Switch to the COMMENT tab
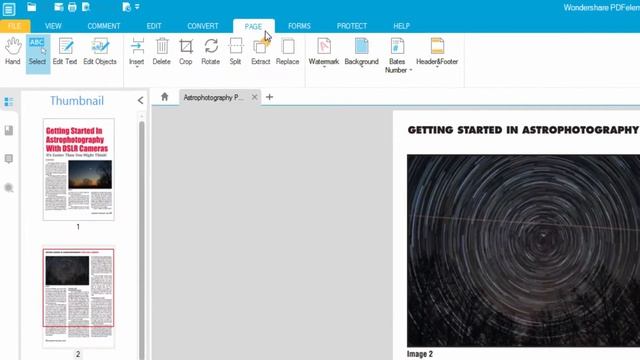 (104, 26)
